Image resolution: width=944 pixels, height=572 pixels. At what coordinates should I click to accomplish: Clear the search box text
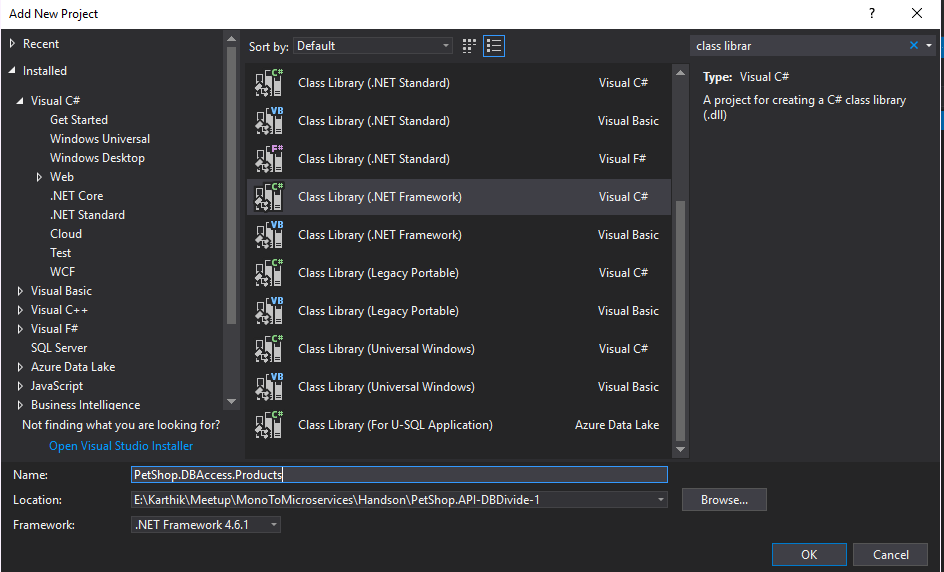[914, 45]
